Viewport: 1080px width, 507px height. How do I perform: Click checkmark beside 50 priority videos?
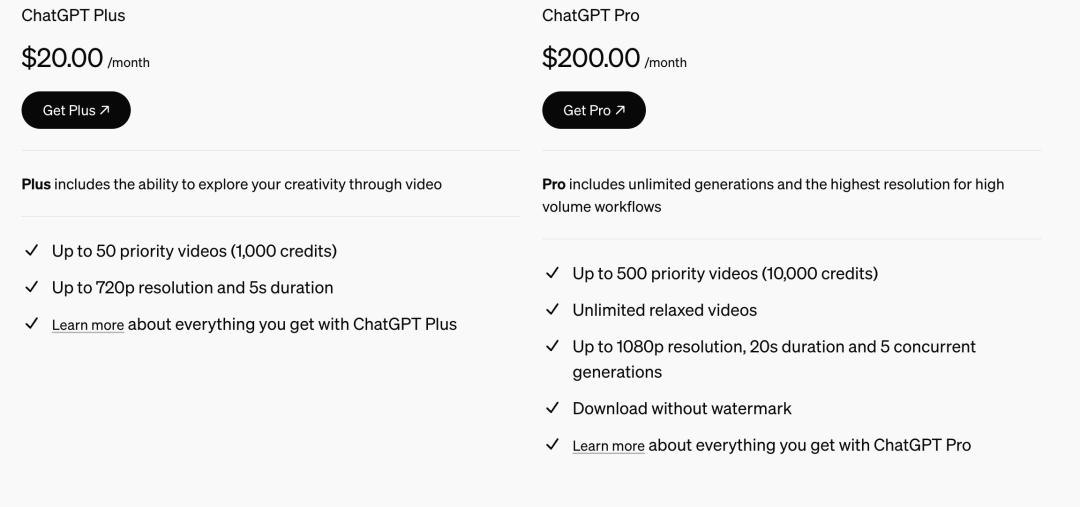click(31, 251)
